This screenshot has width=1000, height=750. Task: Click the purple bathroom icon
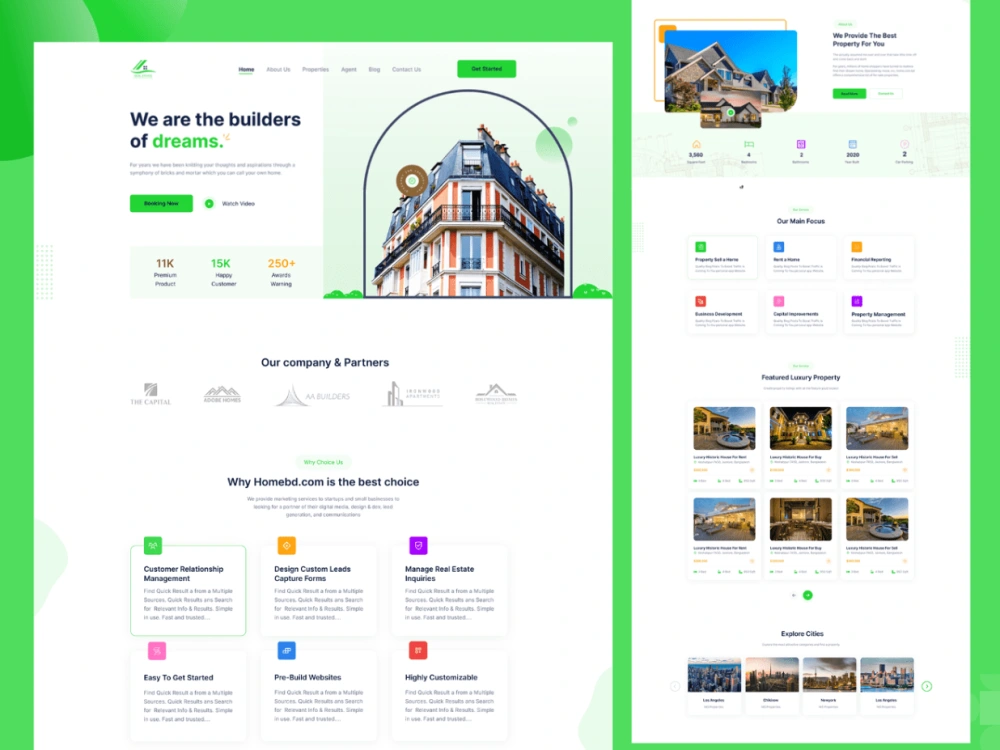click(801, 144)
